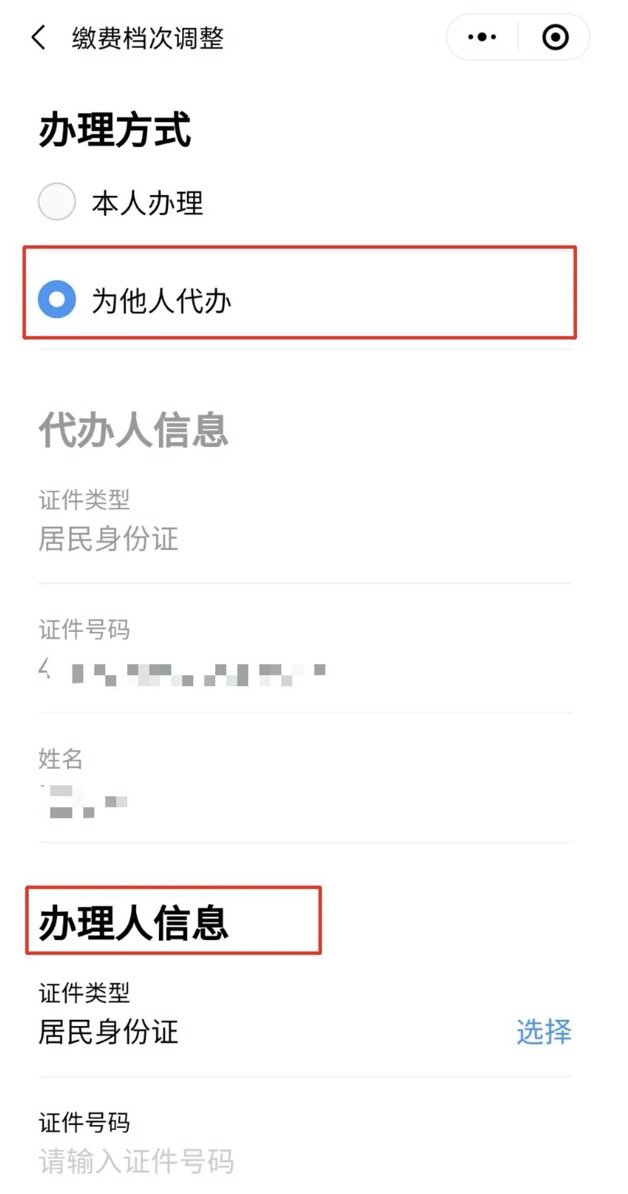The height and width of the screenshot is (1194, 628).
Task: Select the 为他人代办 radio button
Action: [57, 300]
